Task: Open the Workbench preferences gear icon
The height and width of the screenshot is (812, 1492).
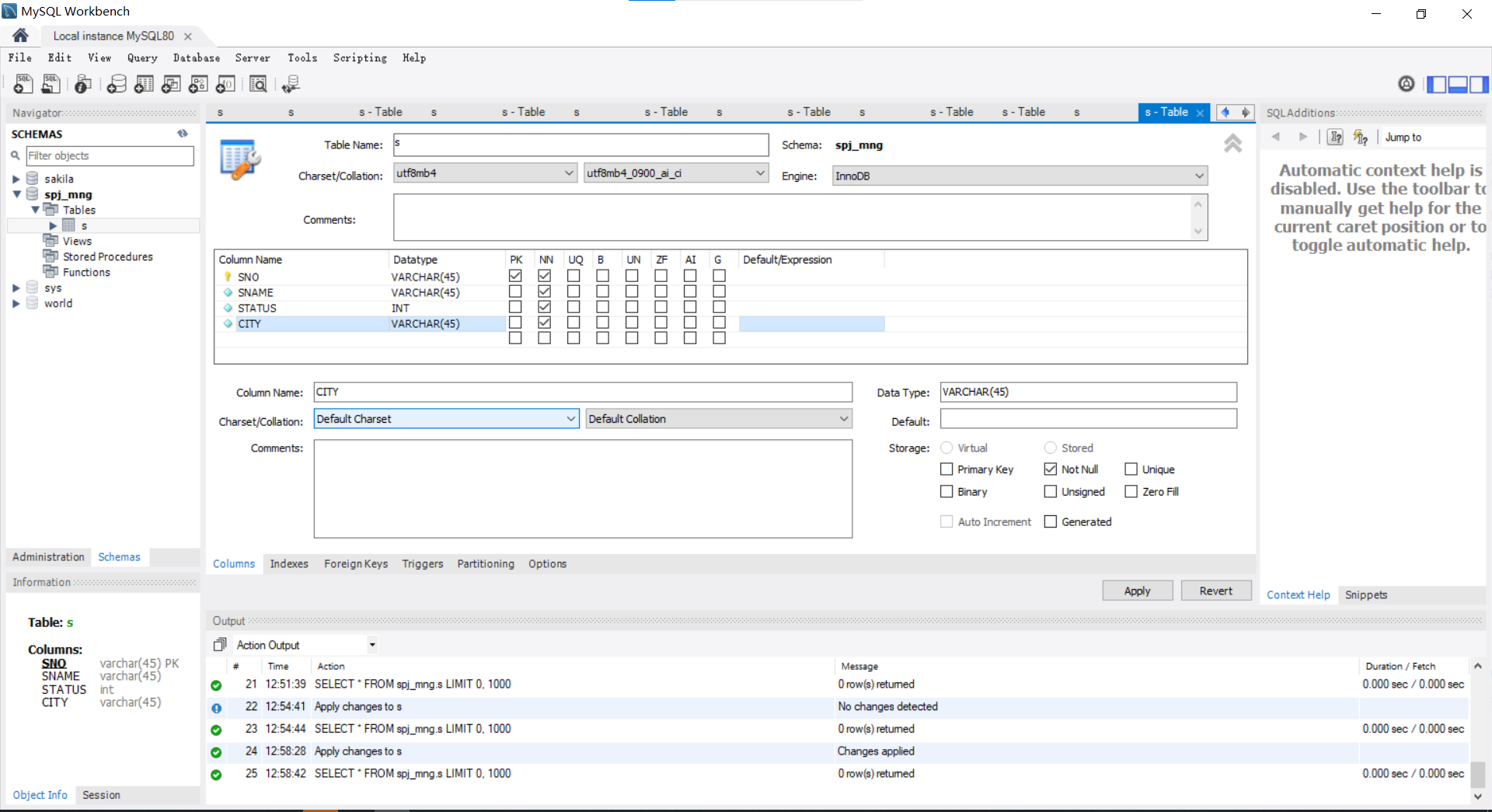Action: tap(1406, 84)
